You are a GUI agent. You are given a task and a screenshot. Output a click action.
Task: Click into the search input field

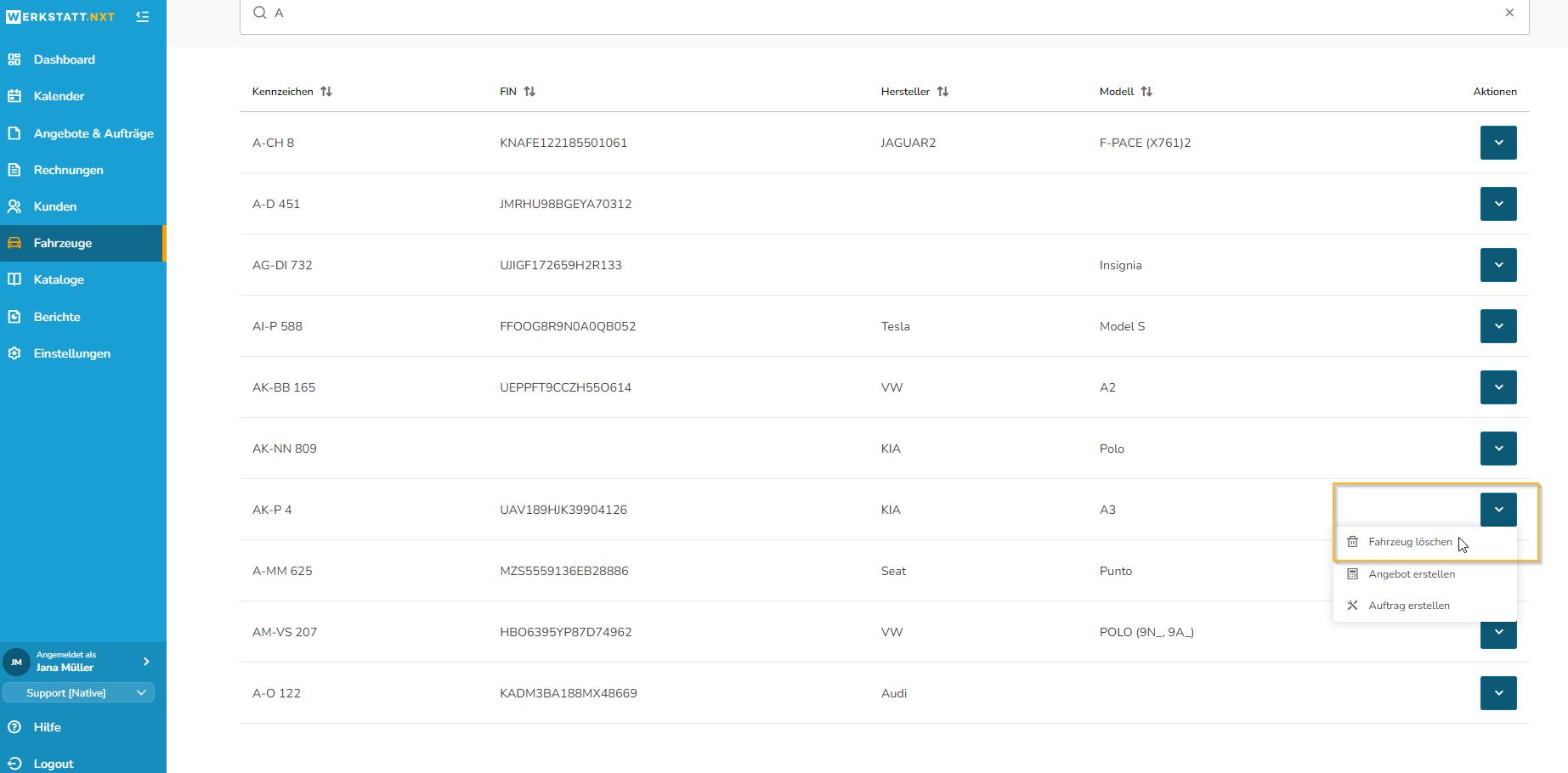(x=884, y=14)
